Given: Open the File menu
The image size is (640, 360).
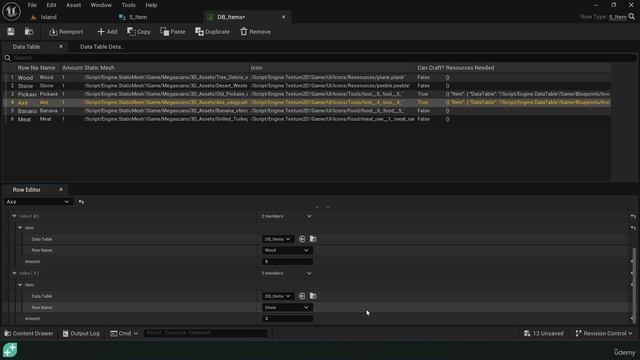Looking at the screenshot, I should tap(32, 5).
